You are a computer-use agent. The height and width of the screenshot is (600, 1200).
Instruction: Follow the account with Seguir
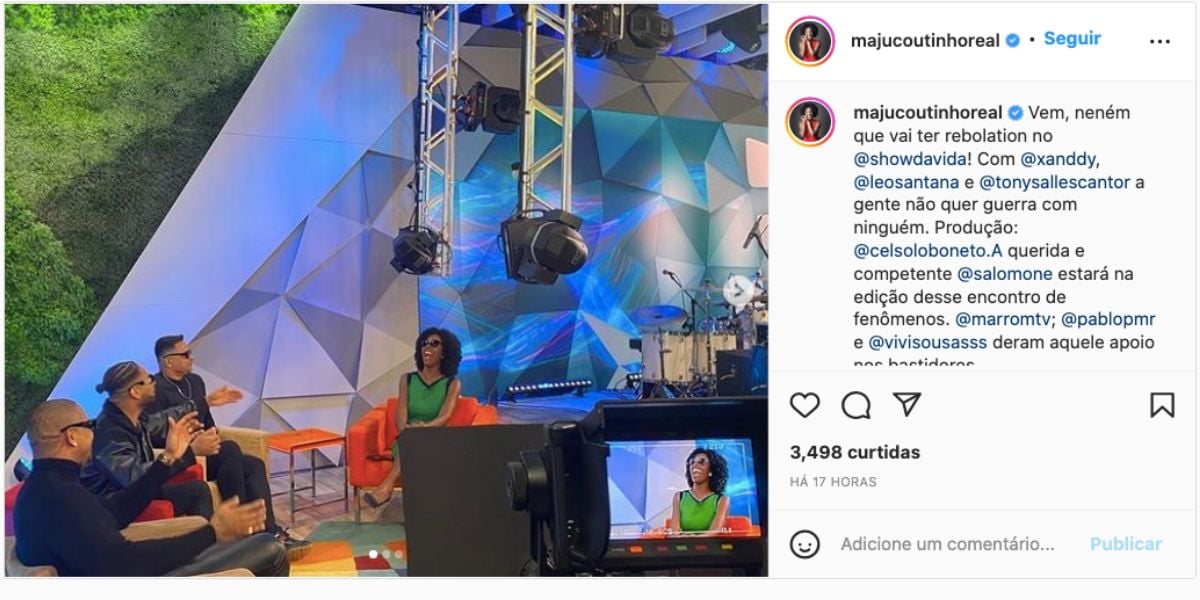1072,39
